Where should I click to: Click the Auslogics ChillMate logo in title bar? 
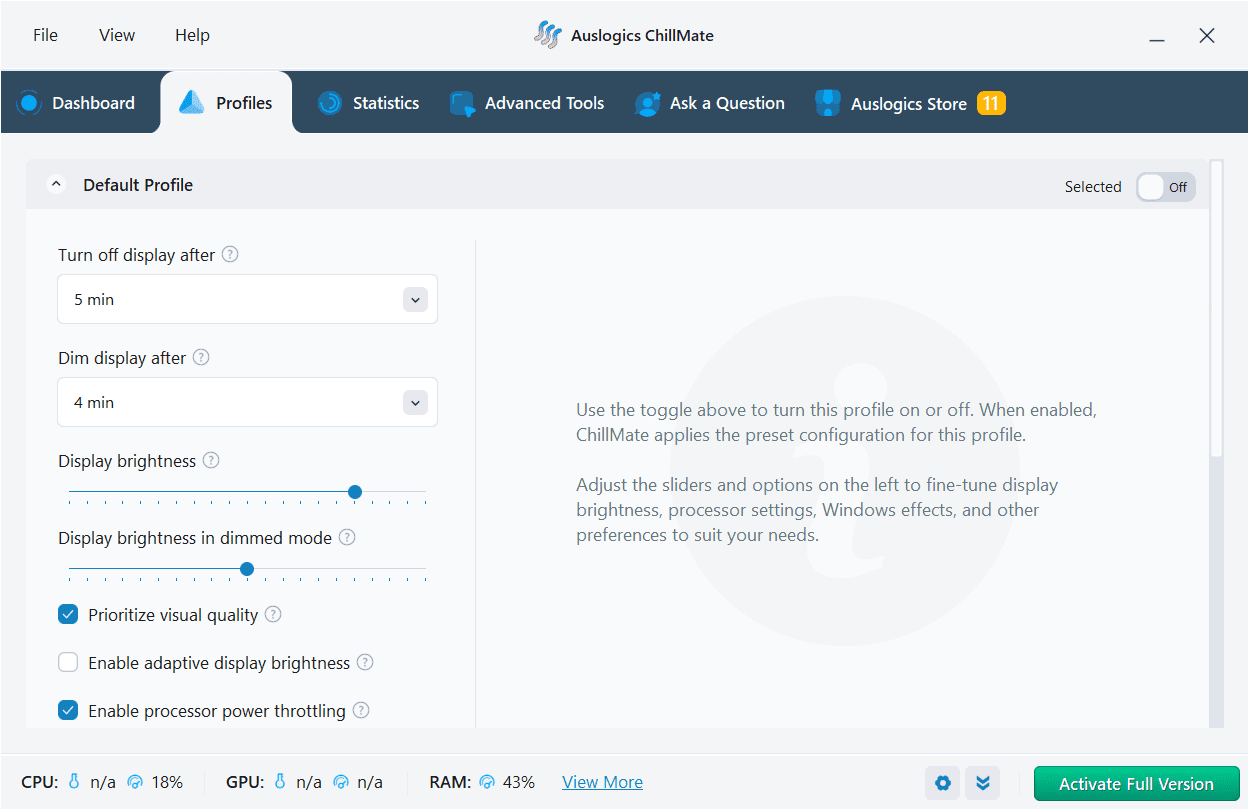coord(548,35)
